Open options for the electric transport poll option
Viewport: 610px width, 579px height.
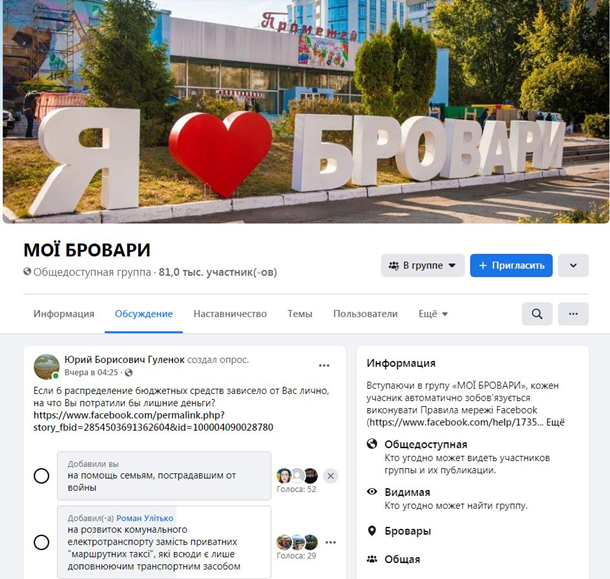tap(331, 542)
